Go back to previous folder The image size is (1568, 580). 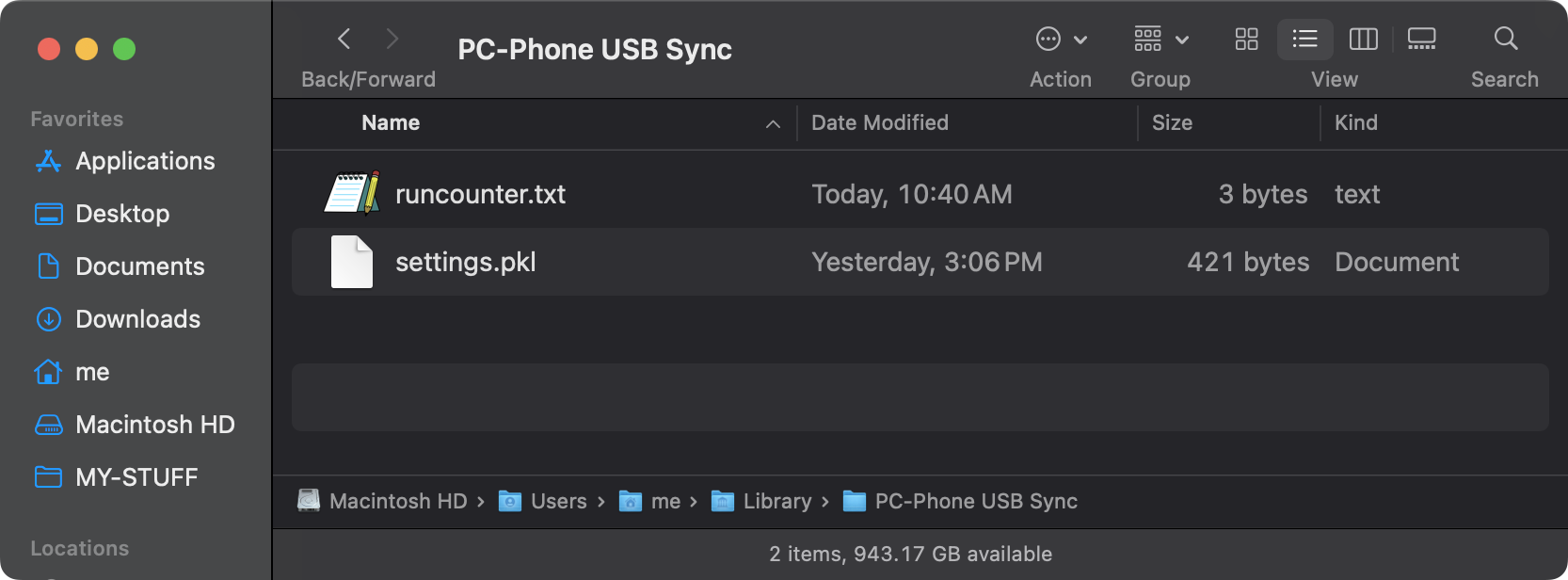344,39
